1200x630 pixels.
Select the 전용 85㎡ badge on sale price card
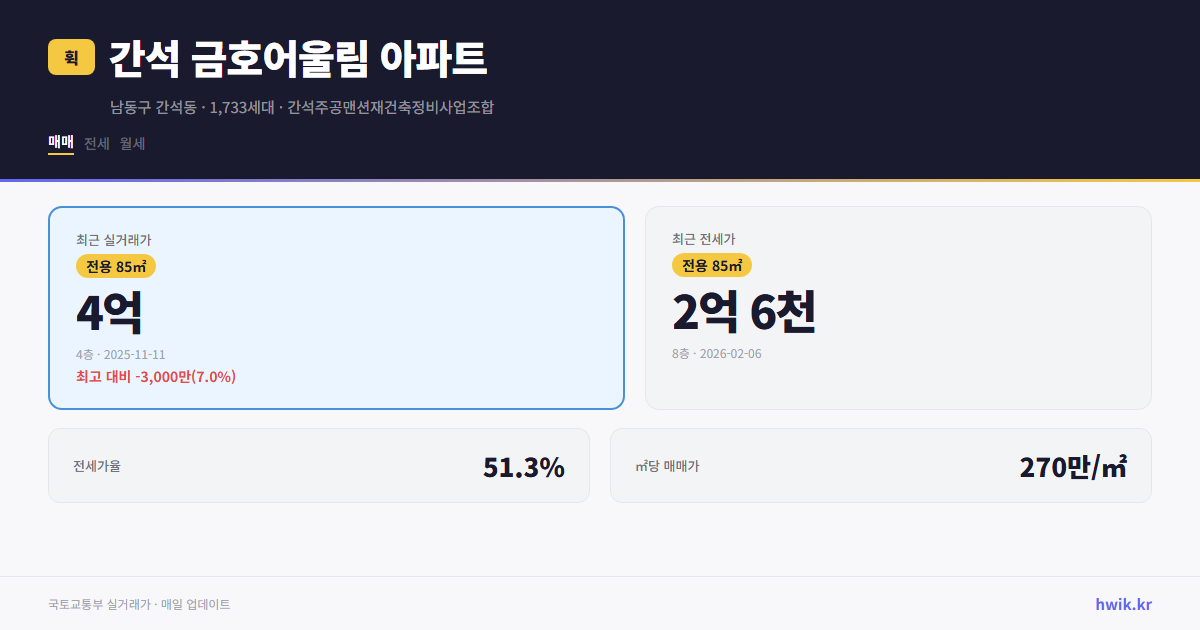[114, 266]
